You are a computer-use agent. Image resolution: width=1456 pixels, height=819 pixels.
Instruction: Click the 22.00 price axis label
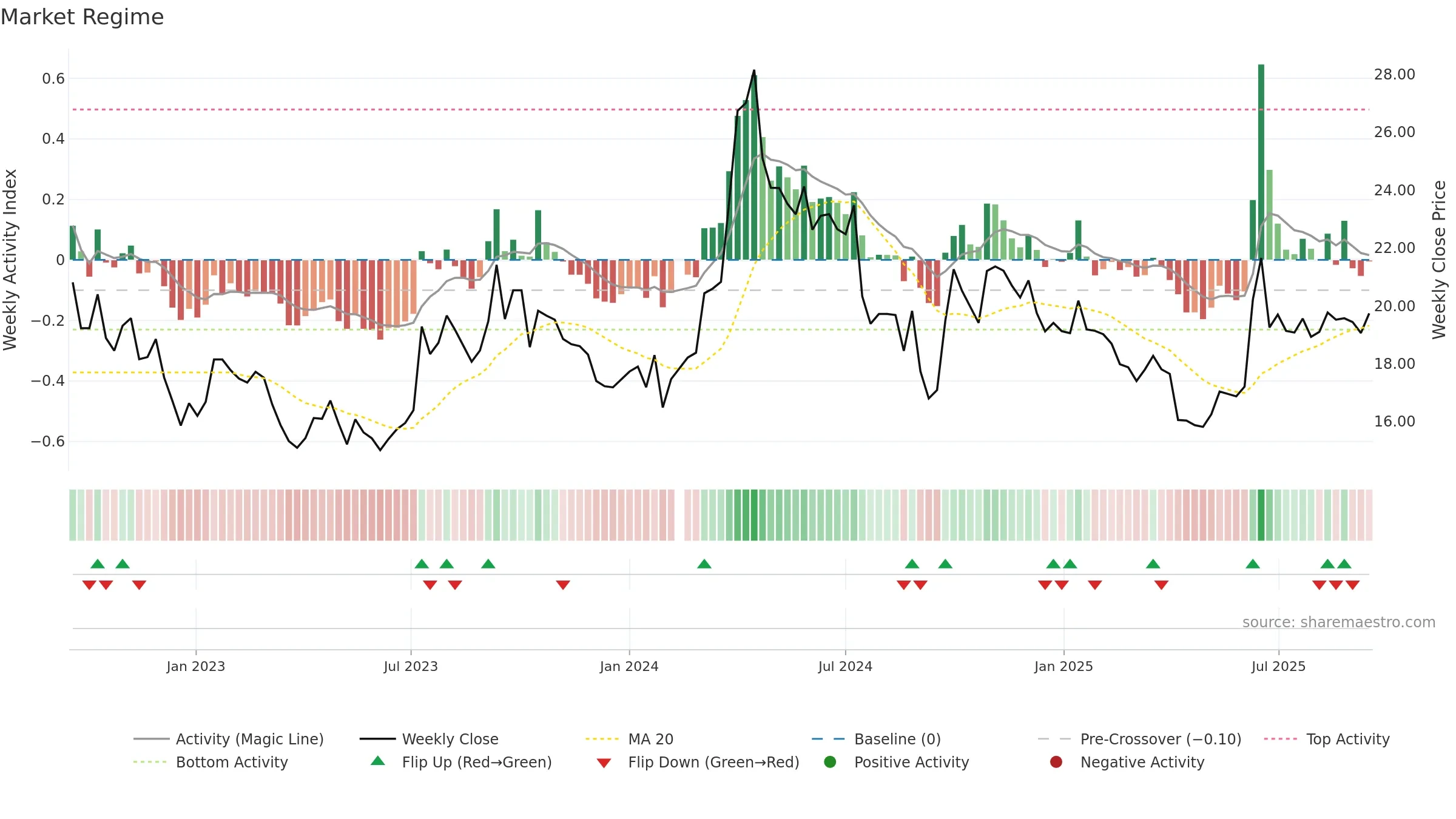tap(1395, 248)
